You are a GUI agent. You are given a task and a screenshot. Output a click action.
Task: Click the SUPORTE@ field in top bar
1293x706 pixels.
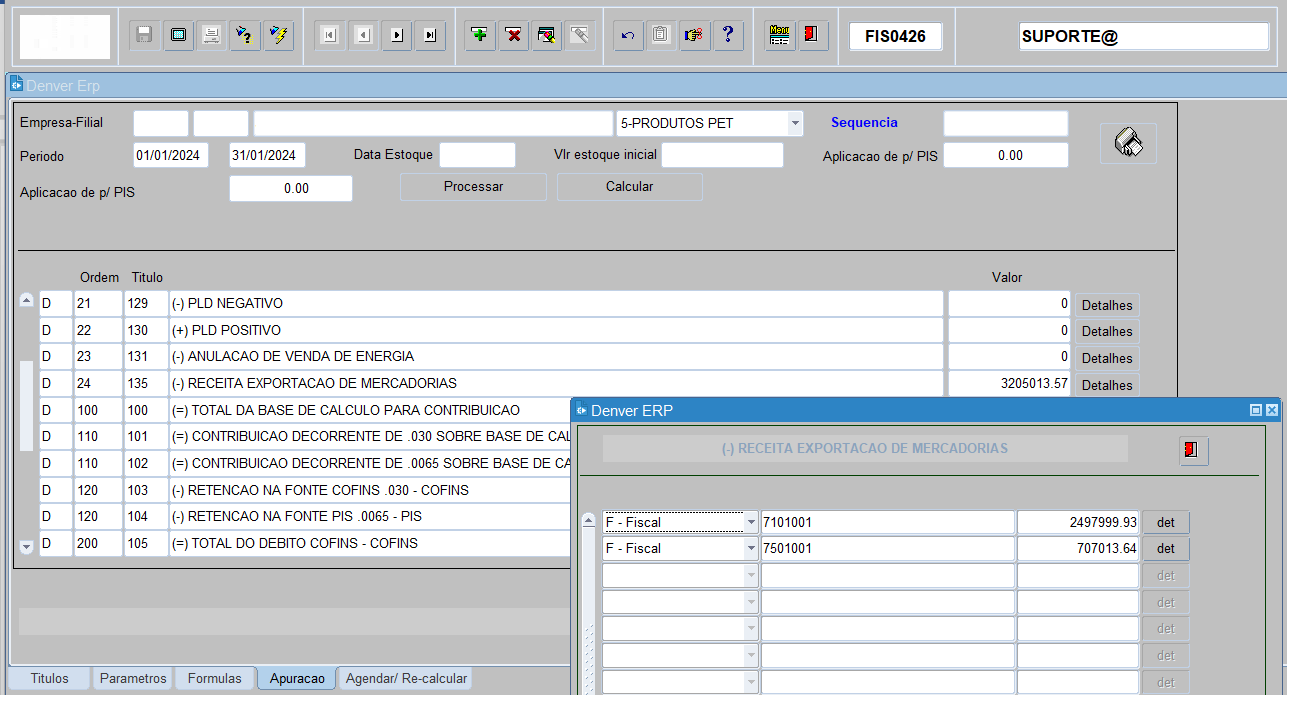1144,37
